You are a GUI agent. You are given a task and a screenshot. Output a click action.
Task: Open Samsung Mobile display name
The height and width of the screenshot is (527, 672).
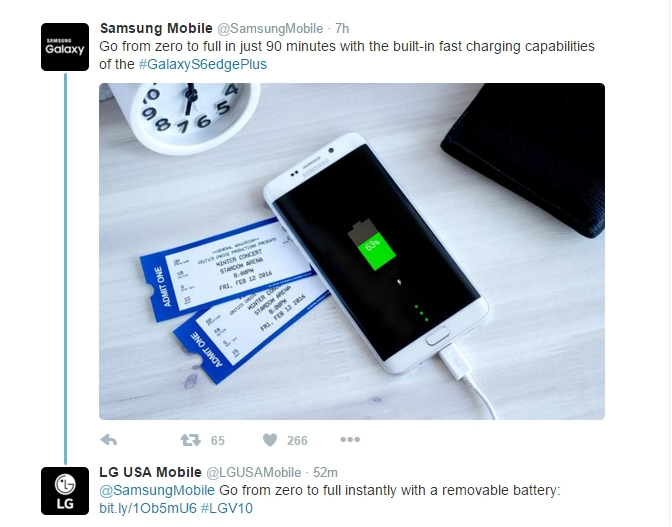click(x=156, y=28)
